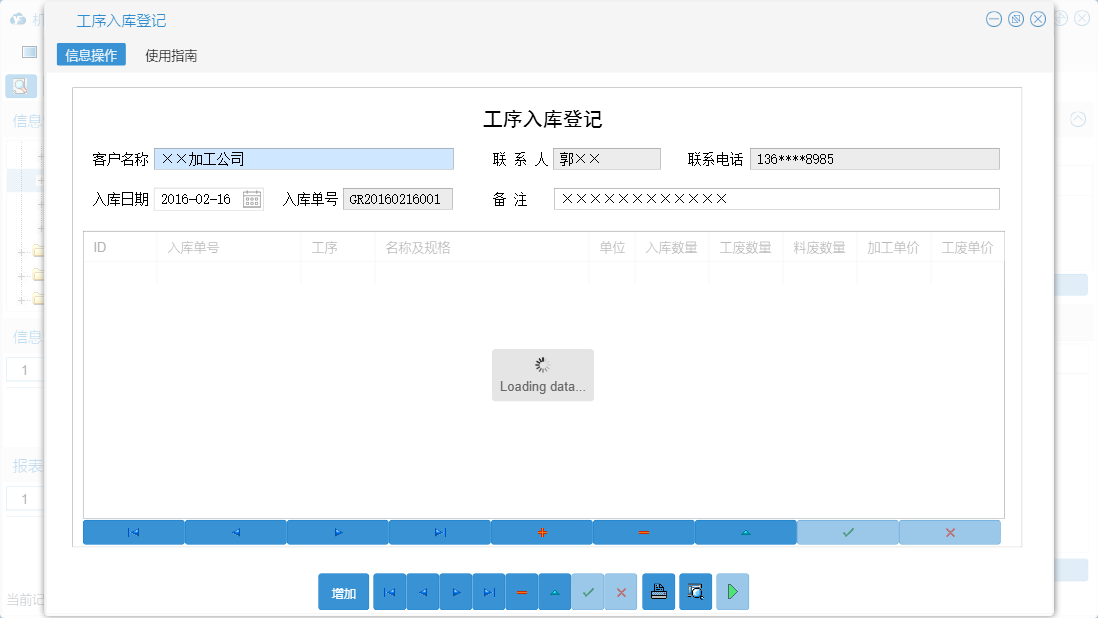1098x618 pixels.
Task: Print the 工序入库登记 form
Action: (x=658, y=591)
